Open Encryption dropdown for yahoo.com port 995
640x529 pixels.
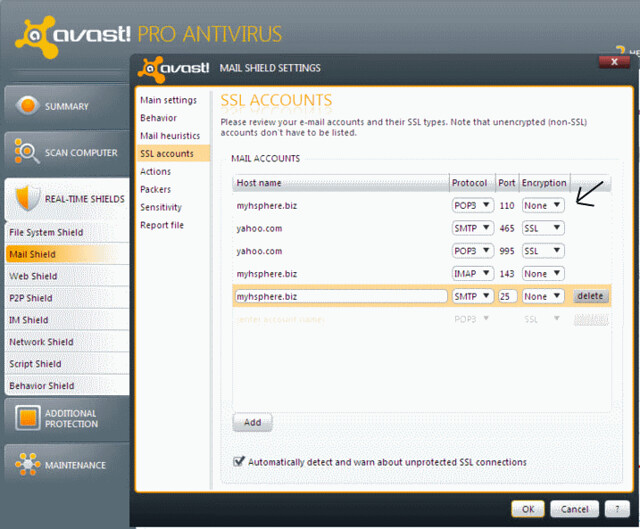click(543, 251)
